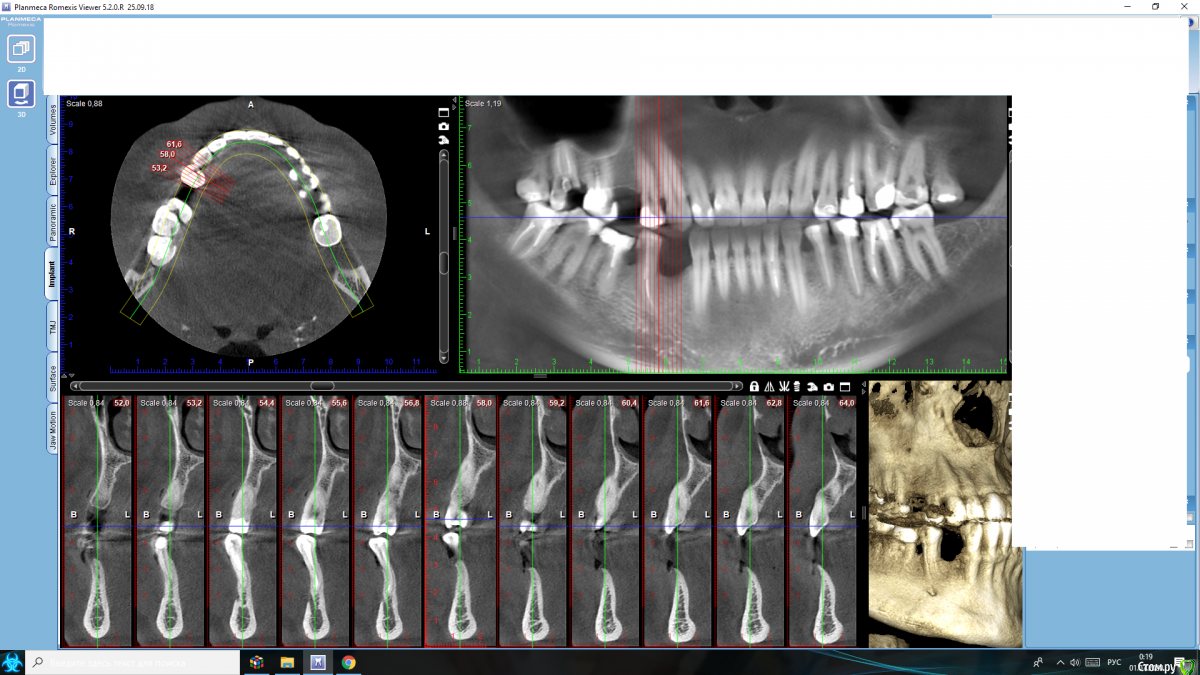
Task: Click the mirror flip icon in cross-section toolbar
Action: (769, 386)
